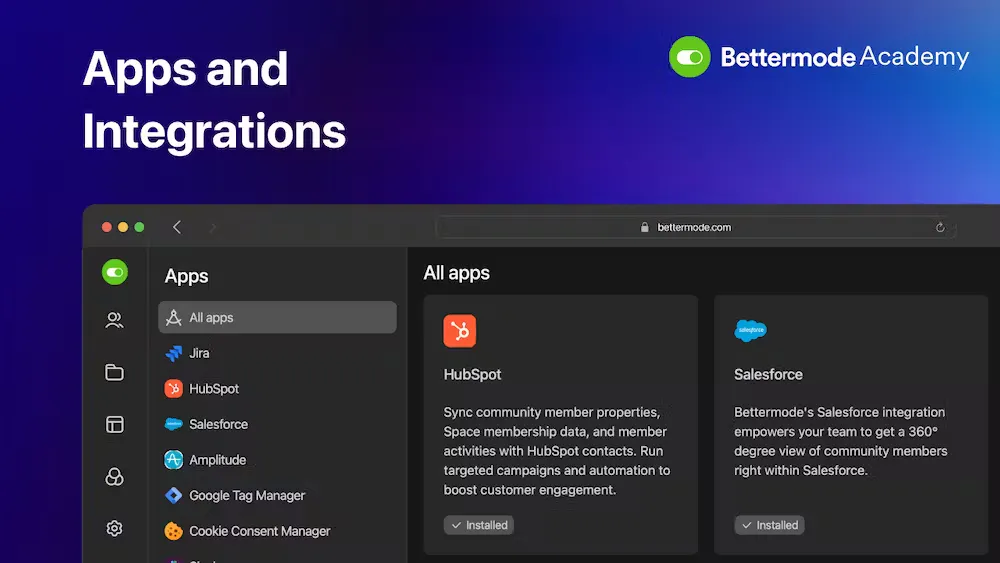The height and width of the screenshot is (563, 1000).
Task: Click the Cookie Consent Manager cookie icon
Action: (173, 531)
